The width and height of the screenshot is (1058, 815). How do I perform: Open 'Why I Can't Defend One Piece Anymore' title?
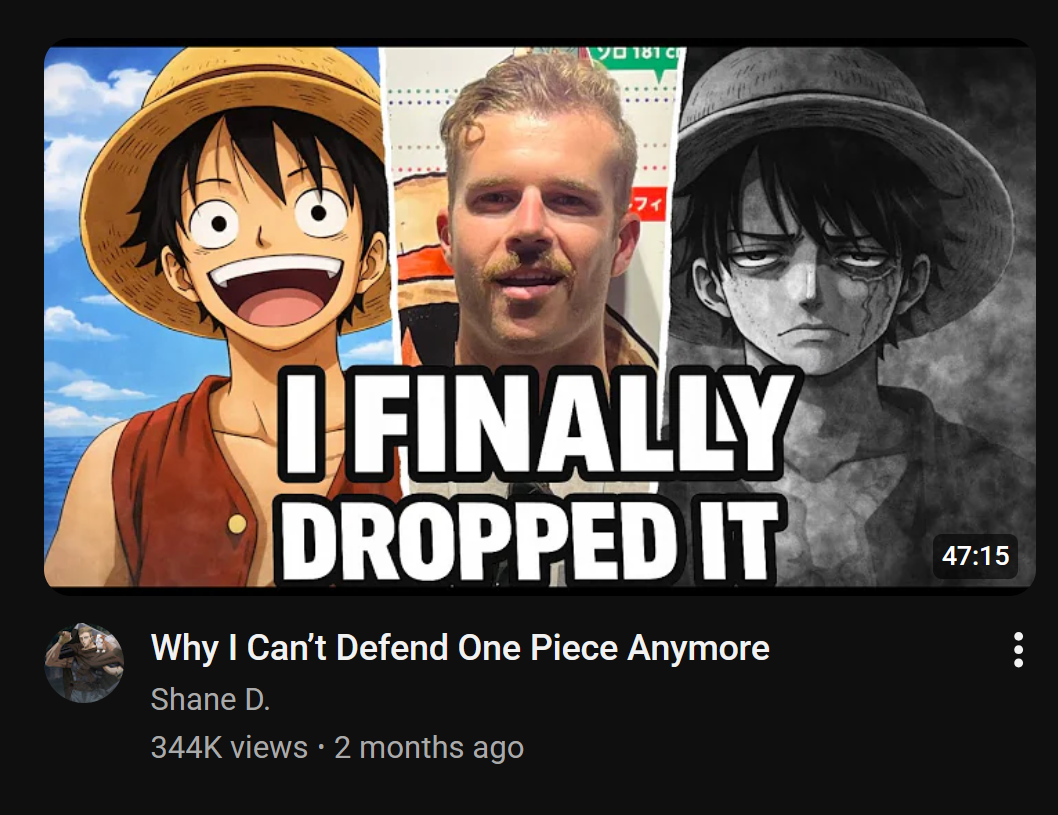460,648
